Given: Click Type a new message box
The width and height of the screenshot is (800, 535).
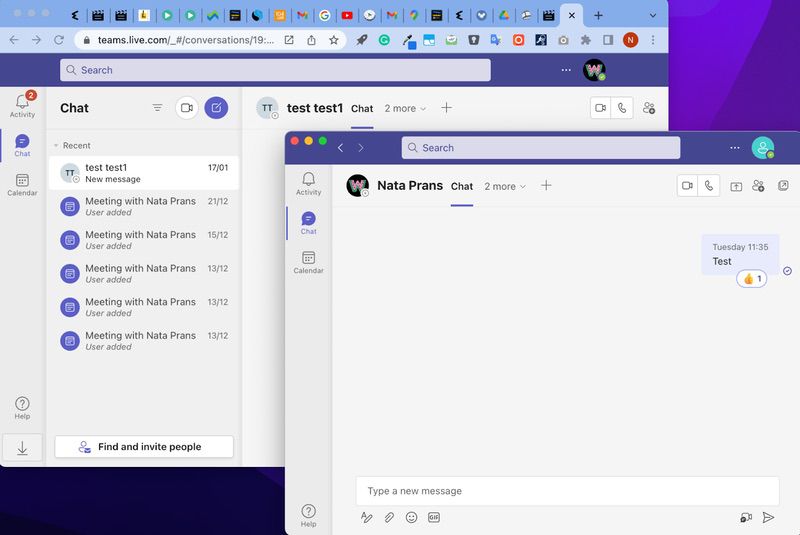Looking at the screenshot, I should pos(567,491).
